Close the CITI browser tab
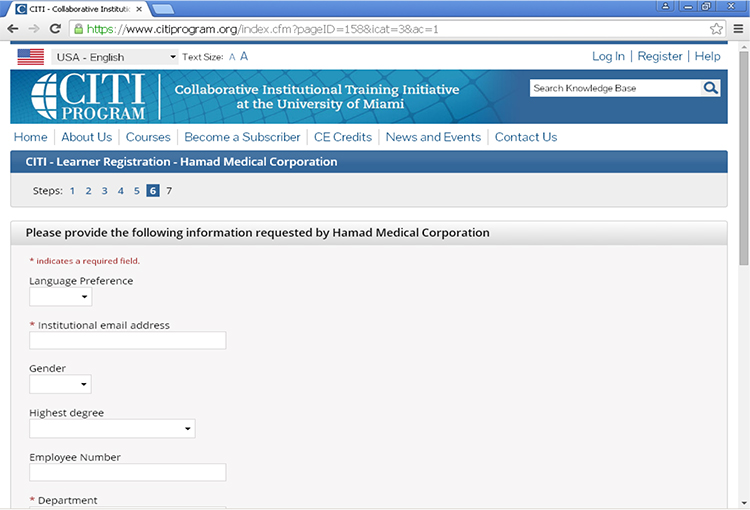The height and width of the screenshot is (510, 750). pos(139,9)
